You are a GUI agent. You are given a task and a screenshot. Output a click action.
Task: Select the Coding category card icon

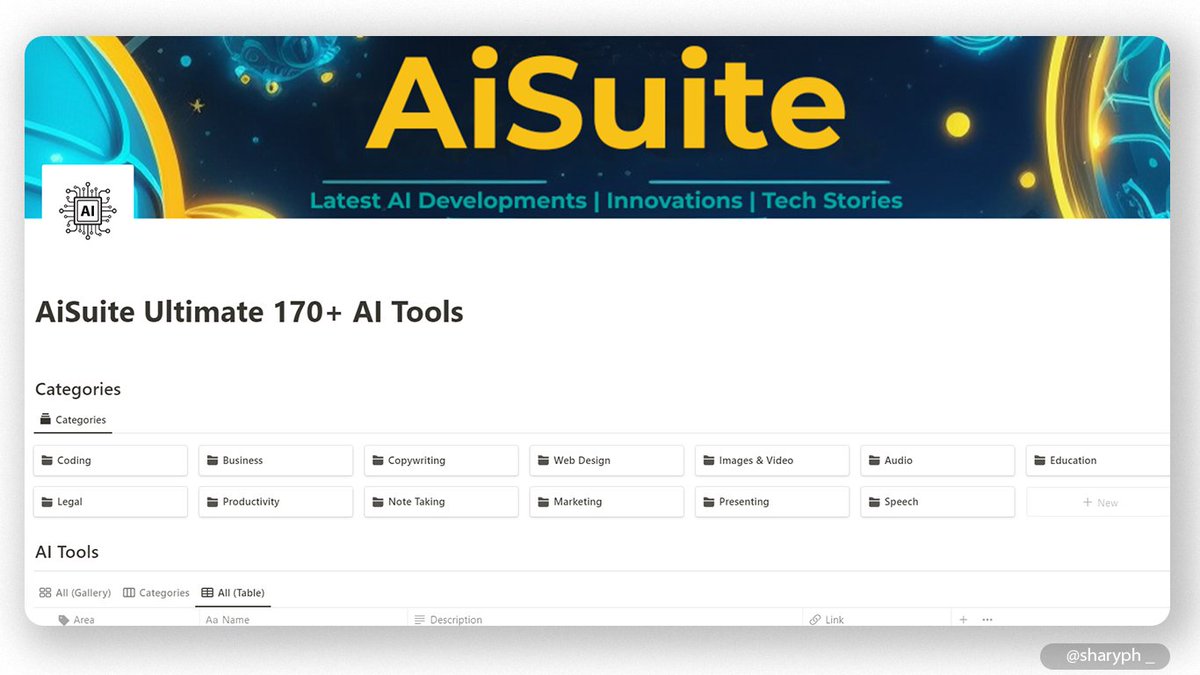47,460
